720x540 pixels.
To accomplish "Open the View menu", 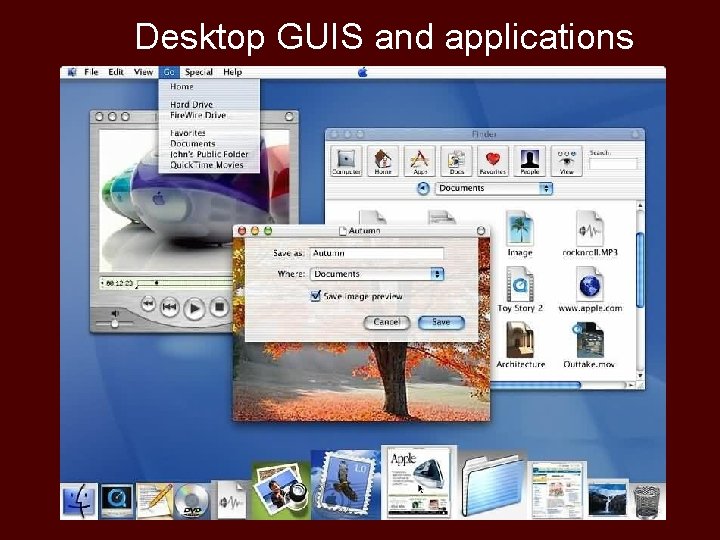I will 143,72.
